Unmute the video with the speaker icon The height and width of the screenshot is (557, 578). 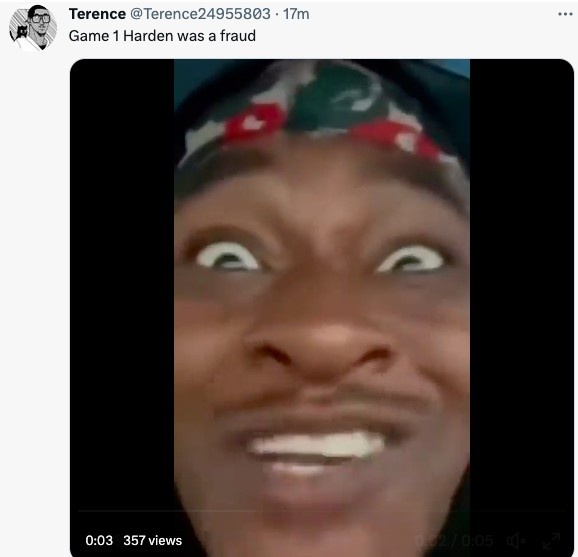point(516,541)
